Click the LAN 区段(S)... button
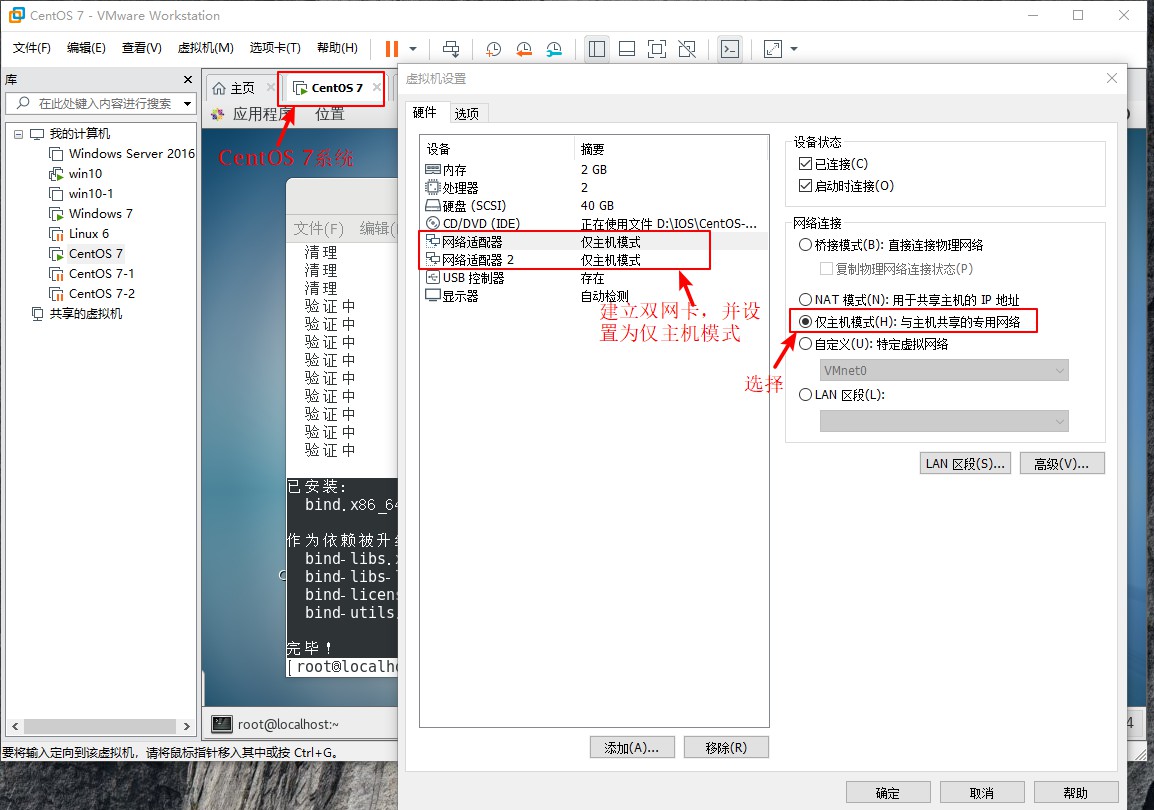This screenshot has height=810, width=1154. tap(965, 463)
